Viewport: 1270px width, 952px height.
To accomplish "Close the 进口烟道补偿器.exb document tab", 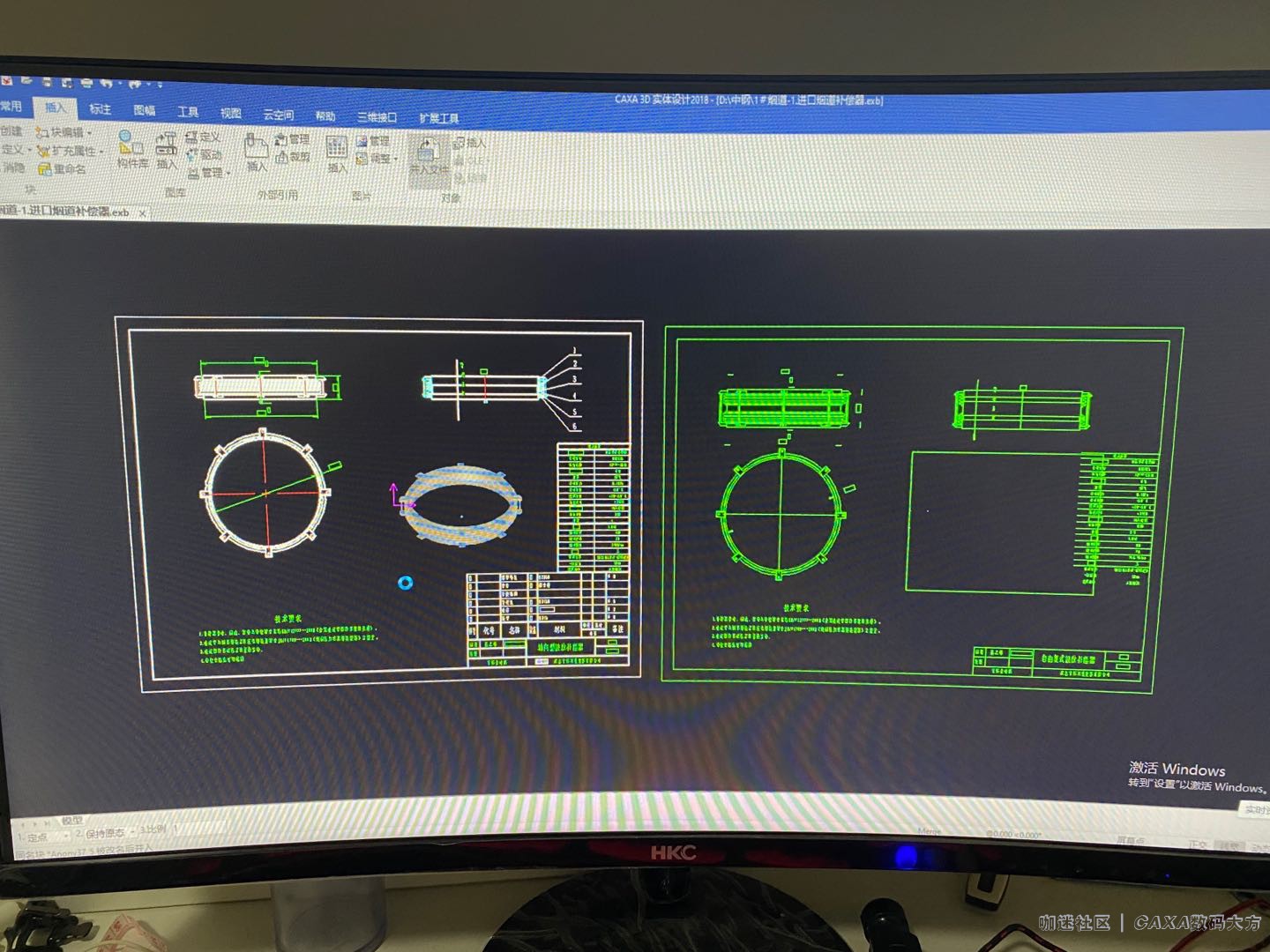I will coord(142,213).
